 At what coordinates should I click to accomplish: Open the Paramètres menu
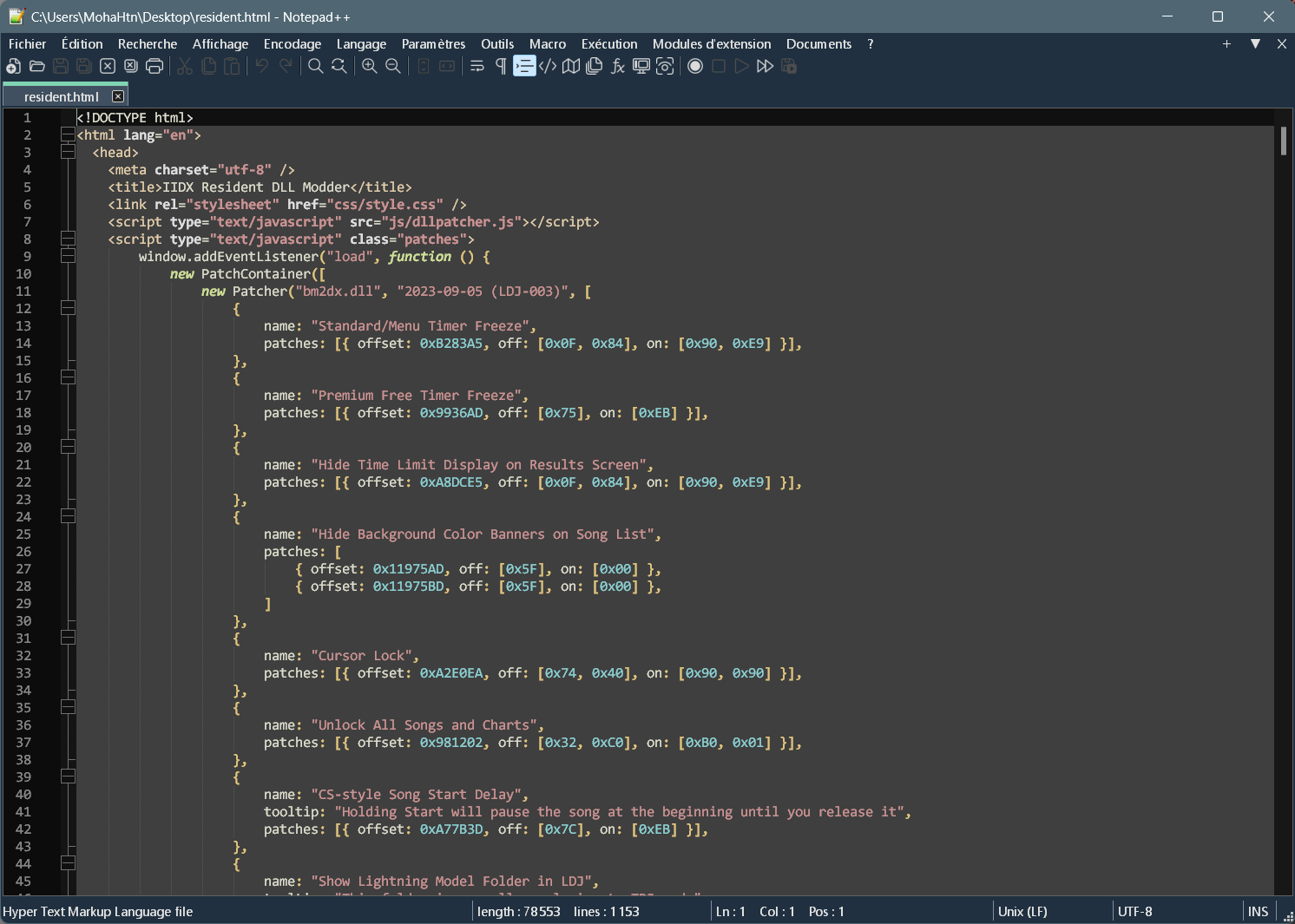(433, 44)
